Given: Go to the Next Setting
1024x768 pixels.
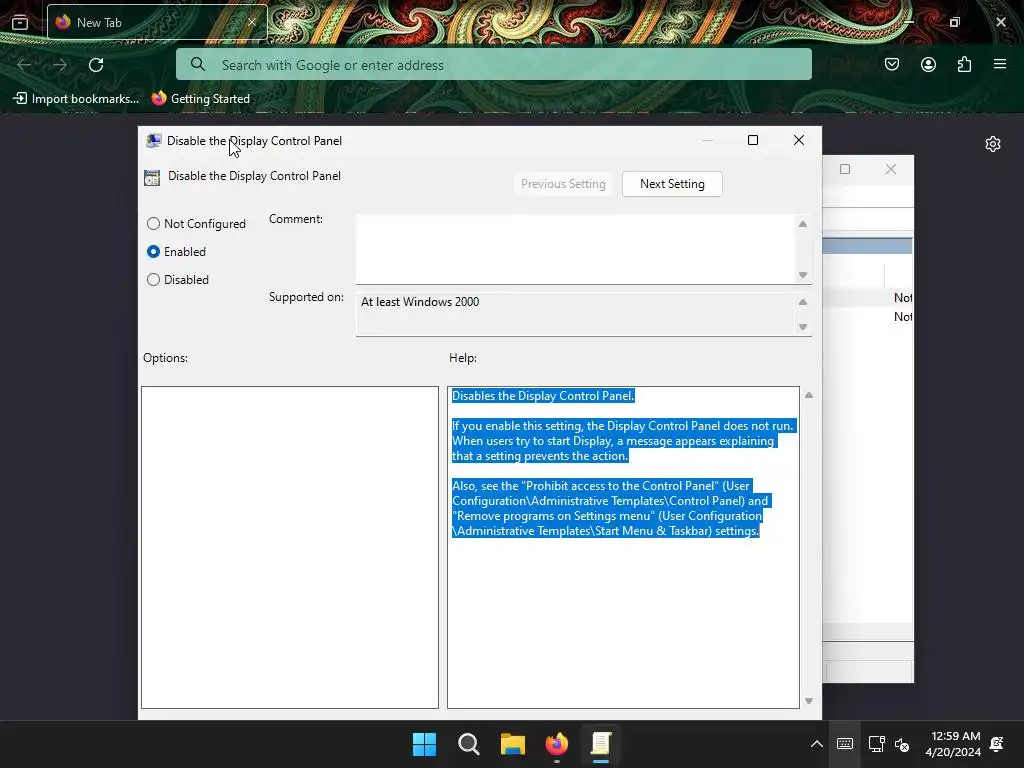Looking at the screenshot, I should click(x=672, y=184).
